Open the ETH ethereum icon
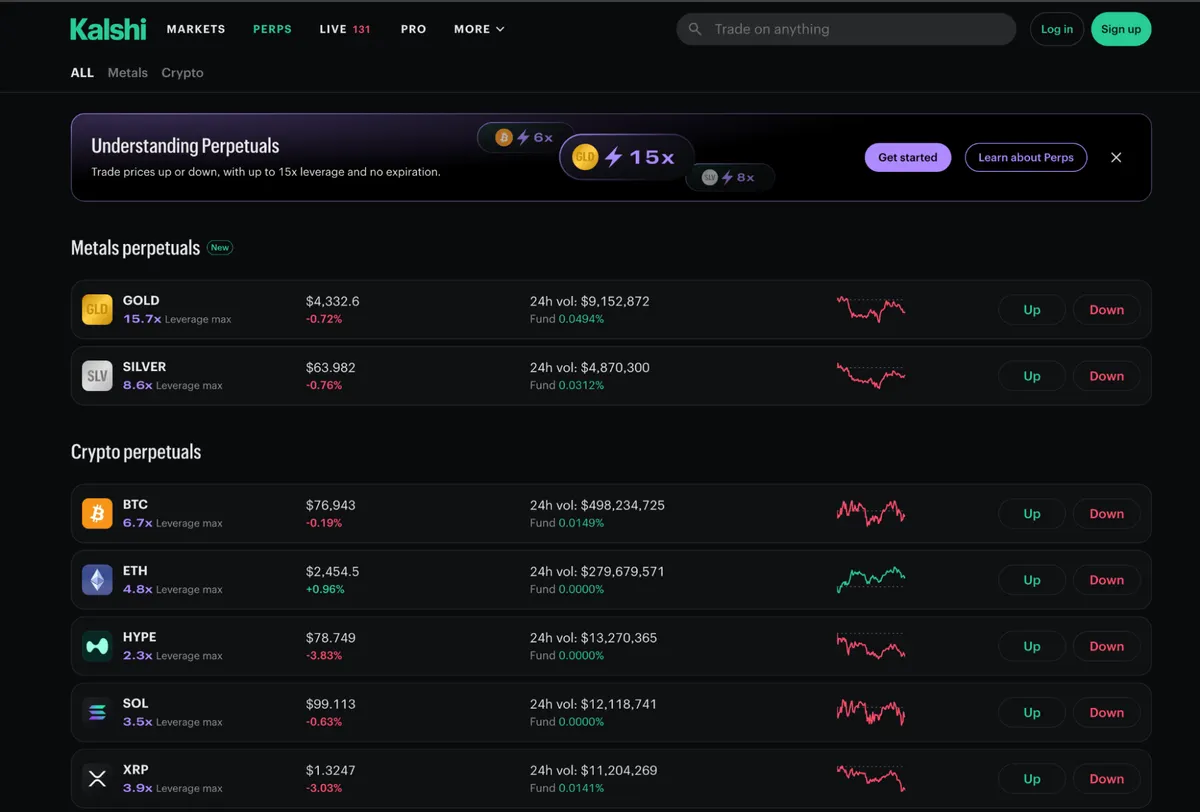This screenshot has width=1200, height=812. point(97,580)
